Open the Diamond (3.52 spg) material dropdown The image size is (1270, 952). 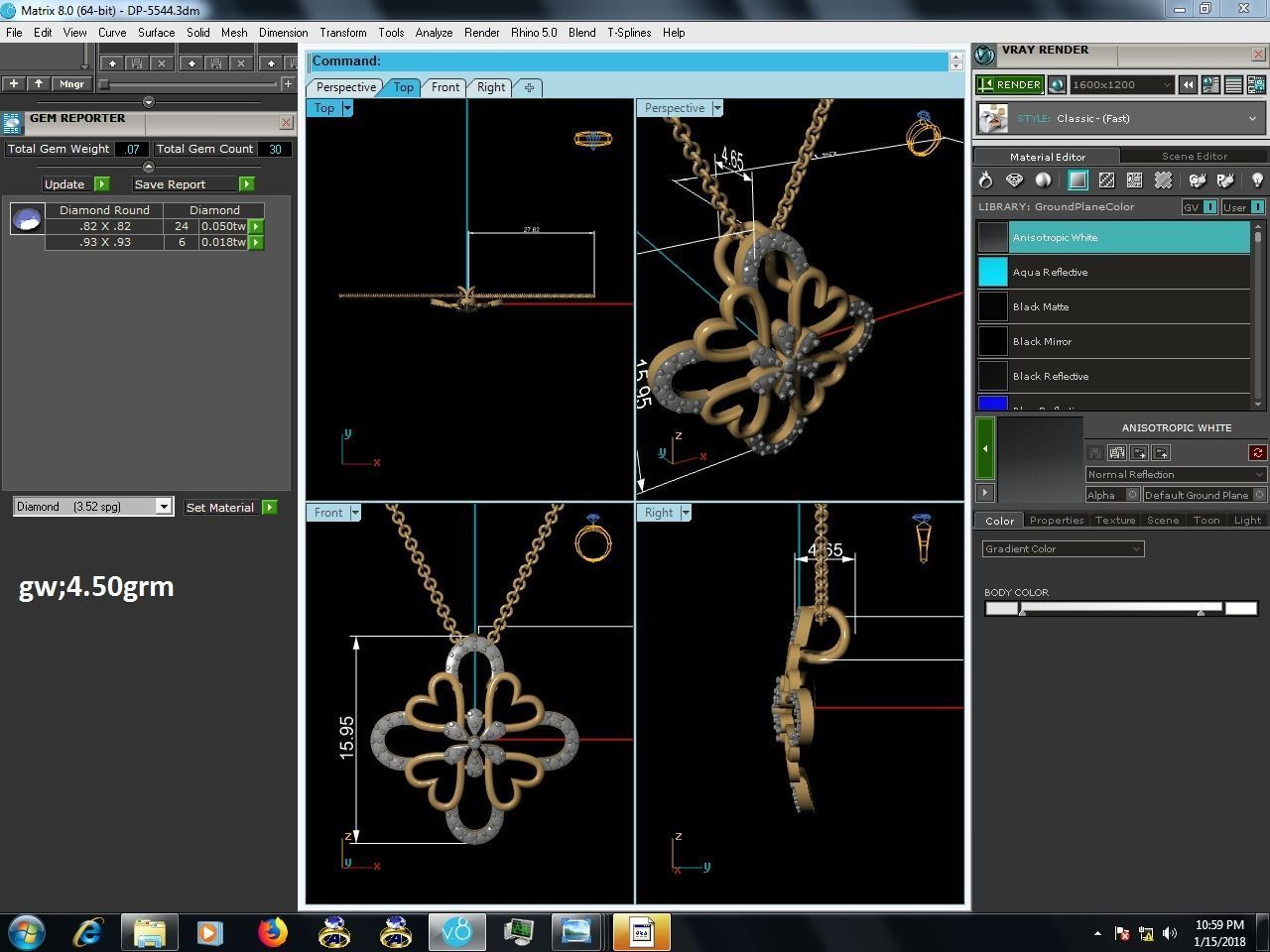[93, 507]
